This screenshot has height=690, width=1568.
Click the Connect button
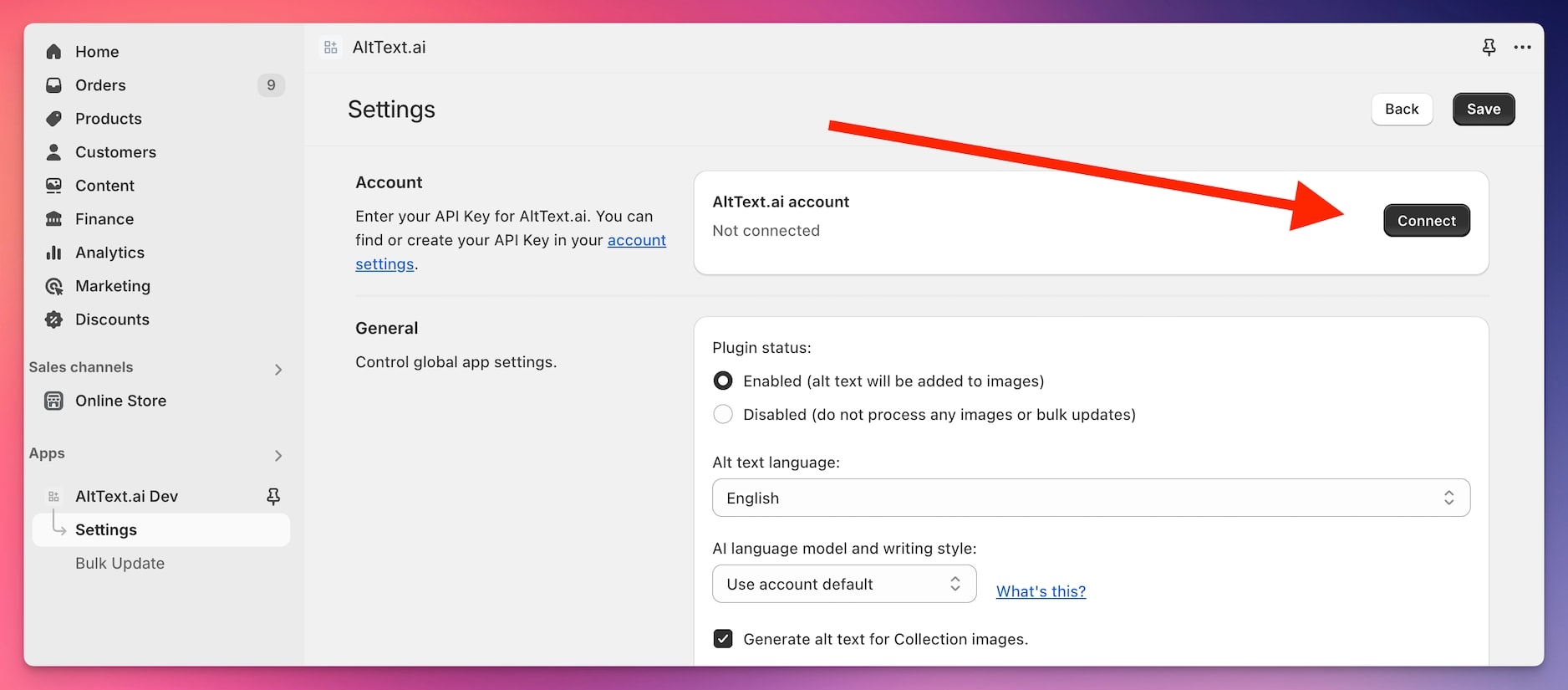[1427, 221]
